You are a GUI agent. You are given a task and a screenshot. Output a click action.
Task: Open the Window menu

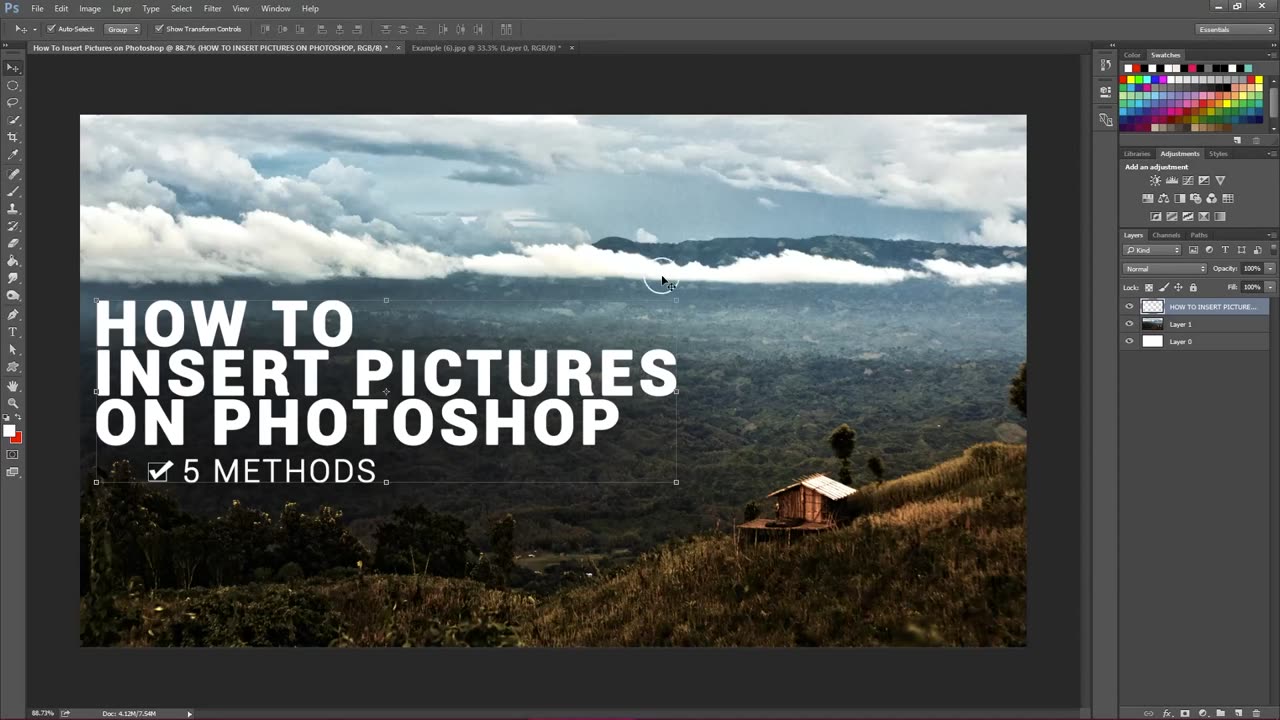pos(275,8)
